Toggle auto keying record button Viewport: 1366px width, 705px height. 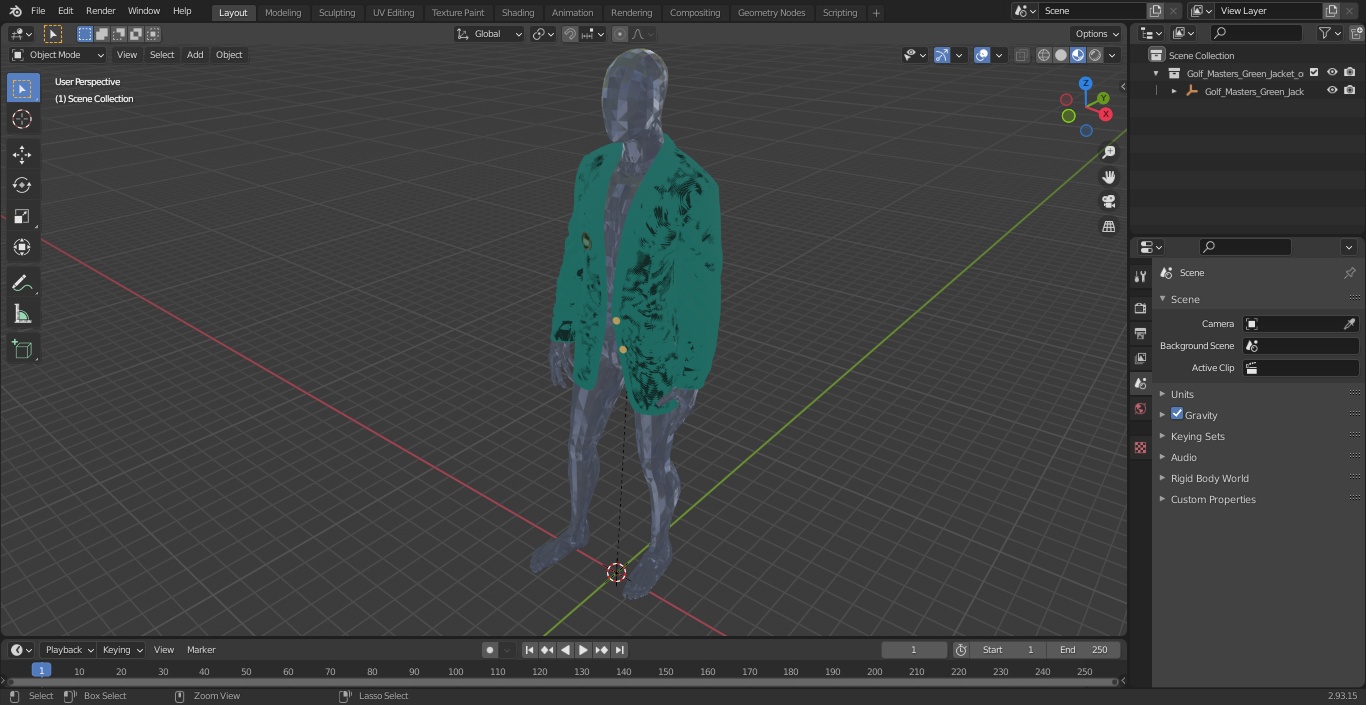pos(490,650)
